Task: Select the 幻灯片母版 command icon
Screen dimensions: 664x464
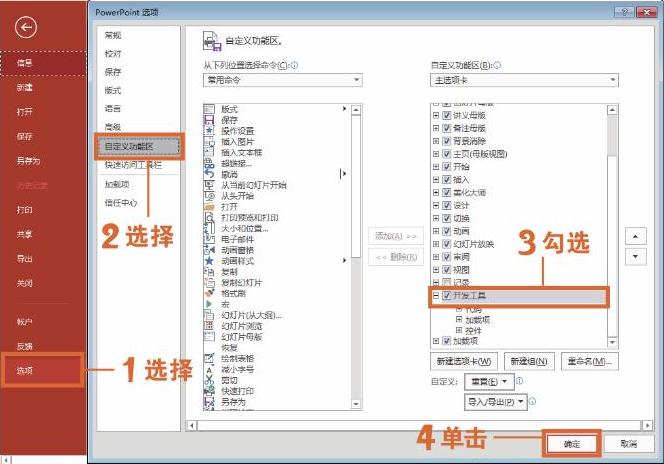Action: coord(209,337)
